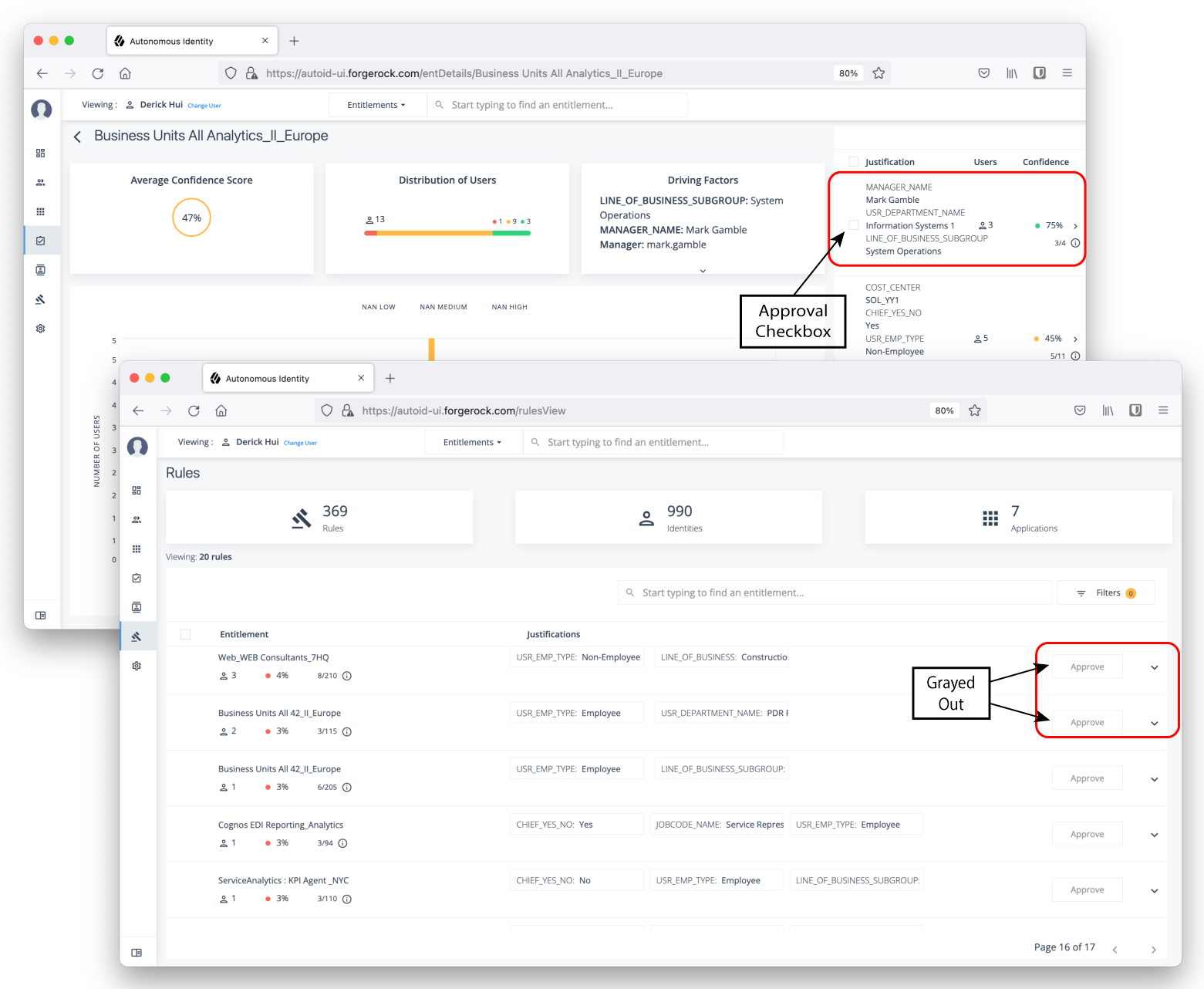Click Approve button for Cognos EDI Reporting_Analytics
Screen dimensions: 1204x989
(x=1087, y=834)
